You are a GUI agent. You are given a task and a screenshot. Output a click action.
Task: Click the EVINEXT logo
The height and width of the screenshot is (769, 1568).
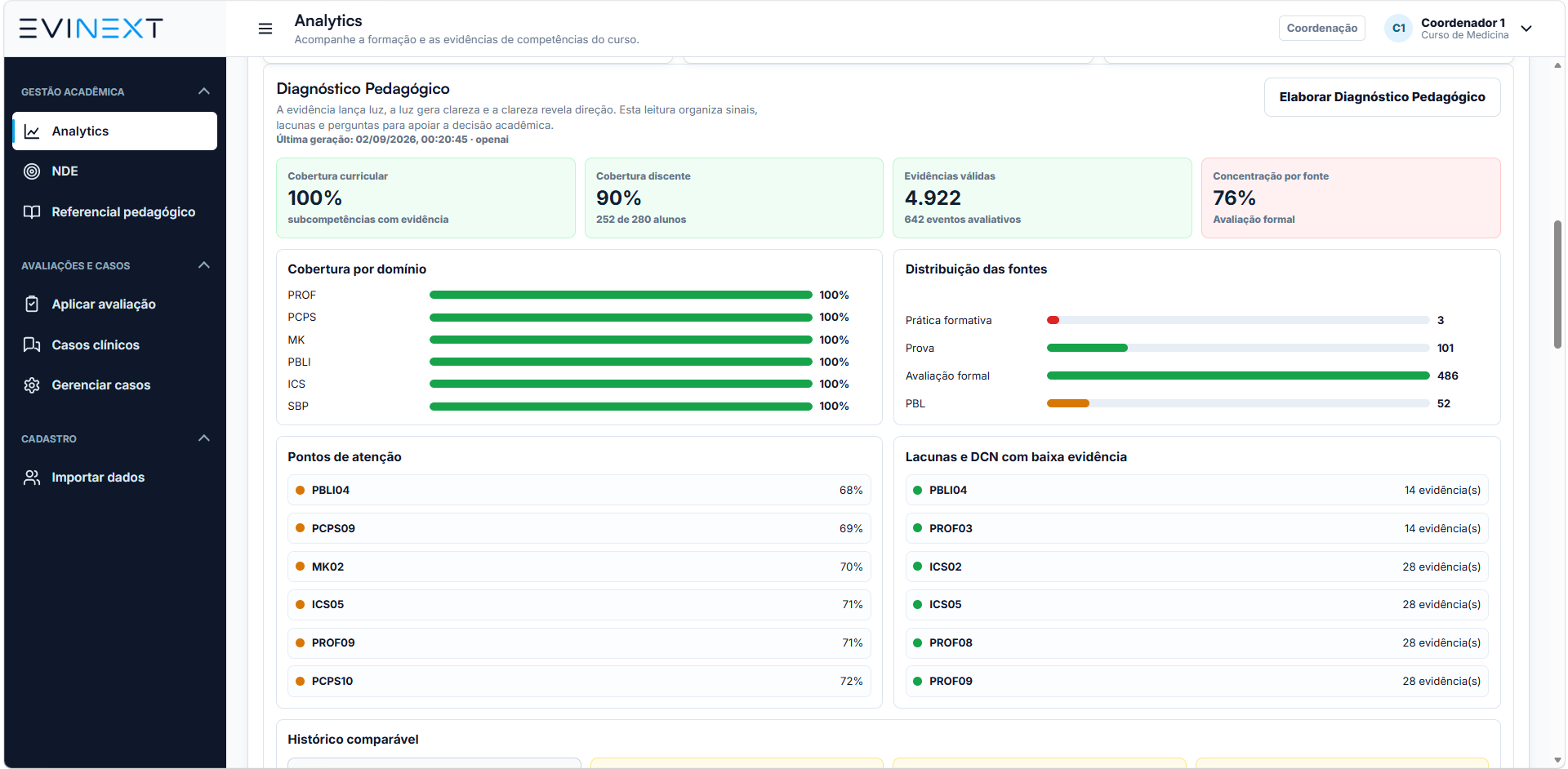point(91,29)
